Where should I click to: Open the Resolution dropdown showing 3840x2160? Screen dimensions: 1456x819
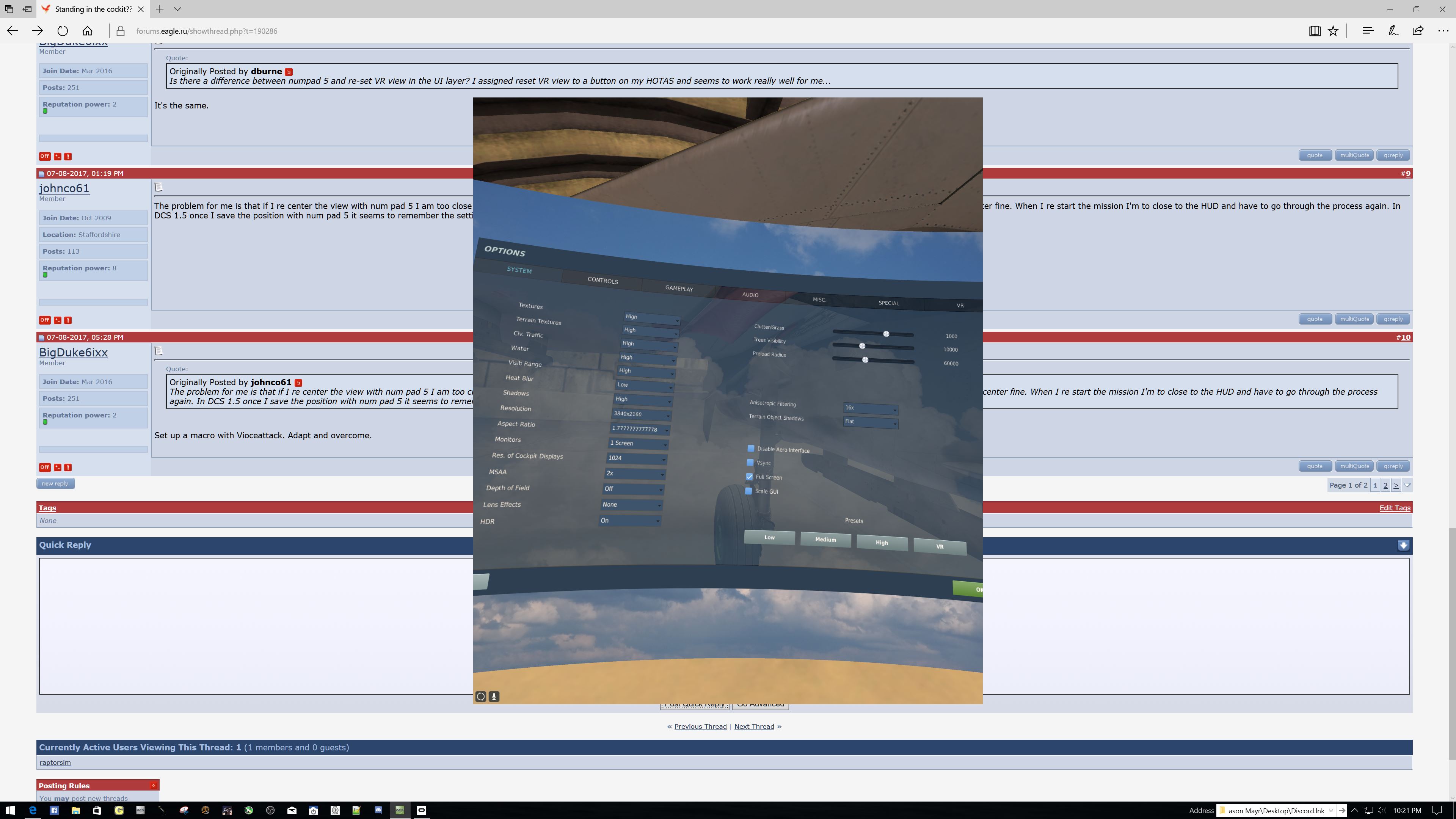[641, 414]
